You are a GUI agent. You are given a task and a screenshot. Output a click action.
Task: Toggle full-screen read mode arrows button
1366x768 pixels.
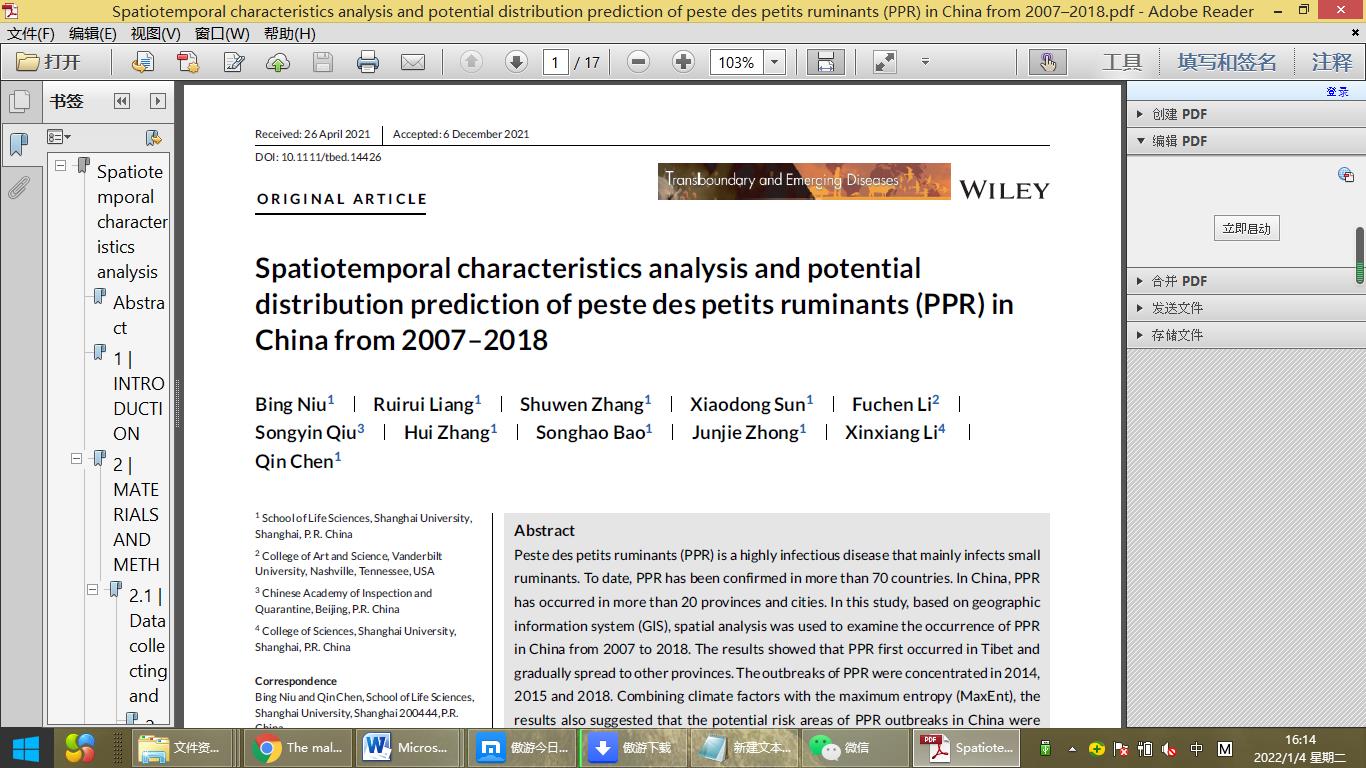(884, 62)
